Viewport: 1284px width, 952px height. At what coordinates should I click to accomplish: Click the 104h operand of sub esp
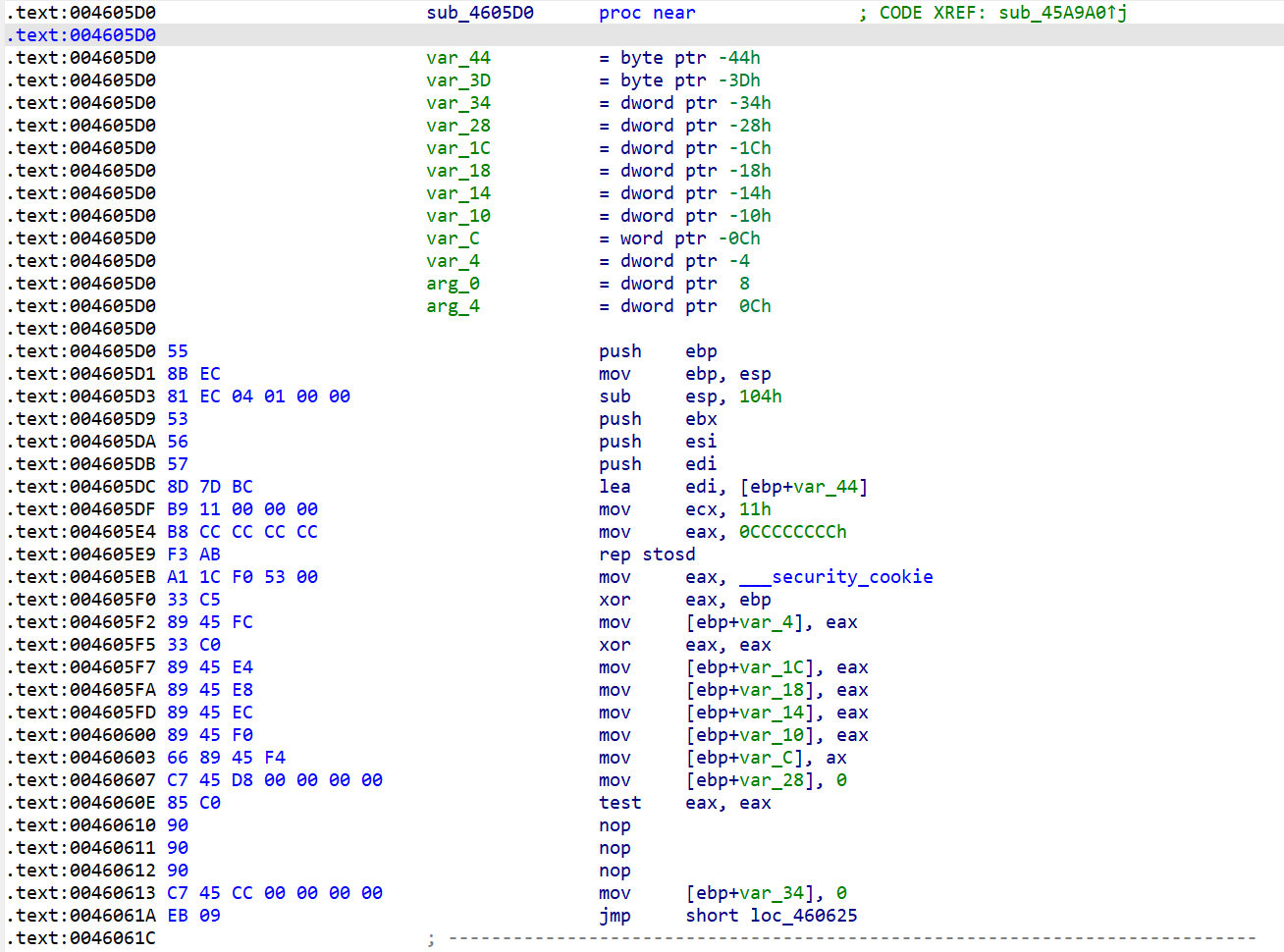(x=761, y=397)
